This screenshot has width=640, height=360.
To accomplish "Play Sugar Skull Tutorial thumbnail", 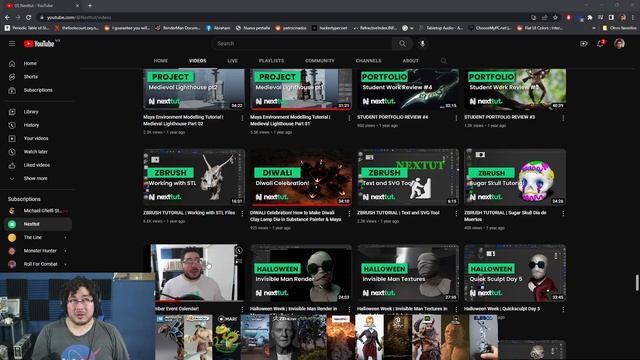I will pos(515,177).
